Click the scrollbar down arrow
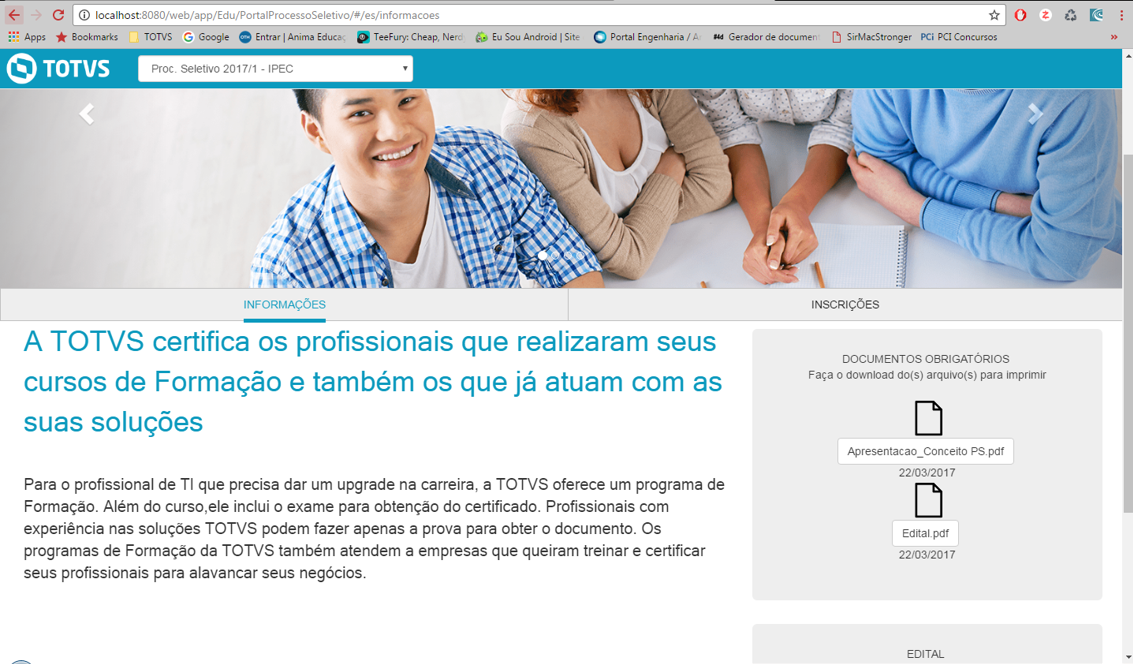 coord(1128,657)
